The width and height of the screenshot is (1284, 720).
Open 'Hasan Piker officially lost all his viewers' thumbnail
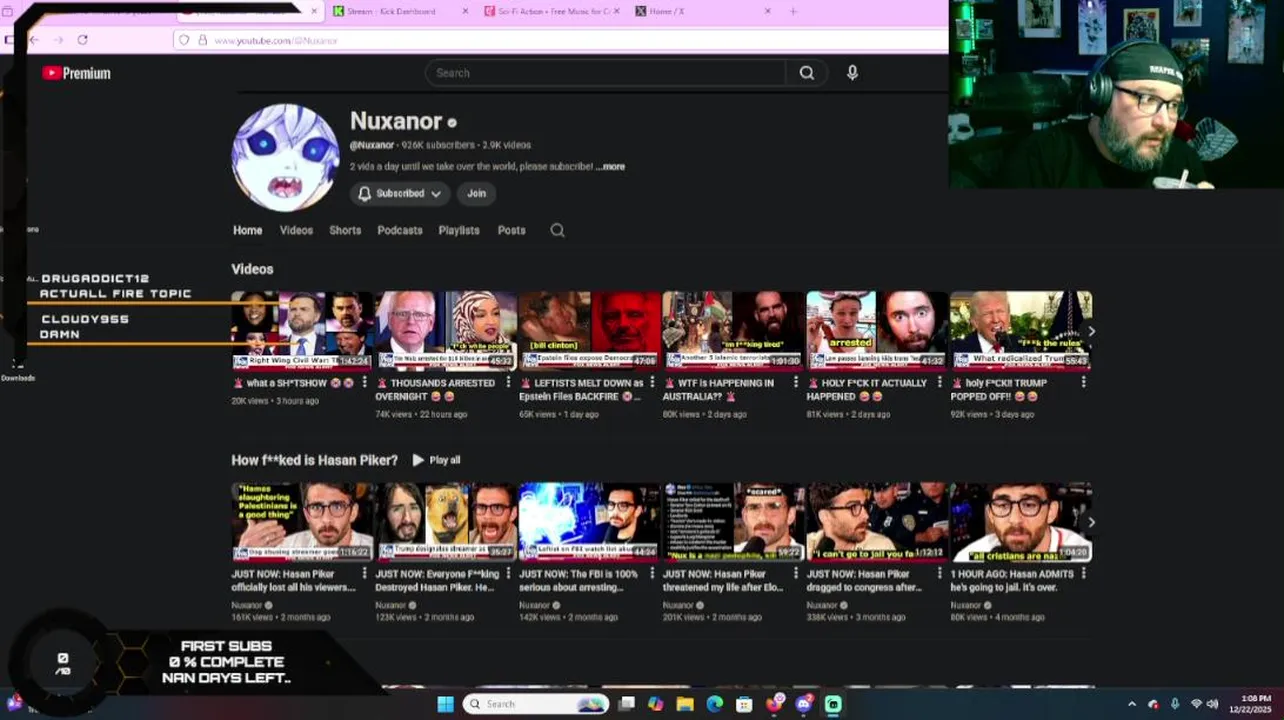tap(301, 522)
